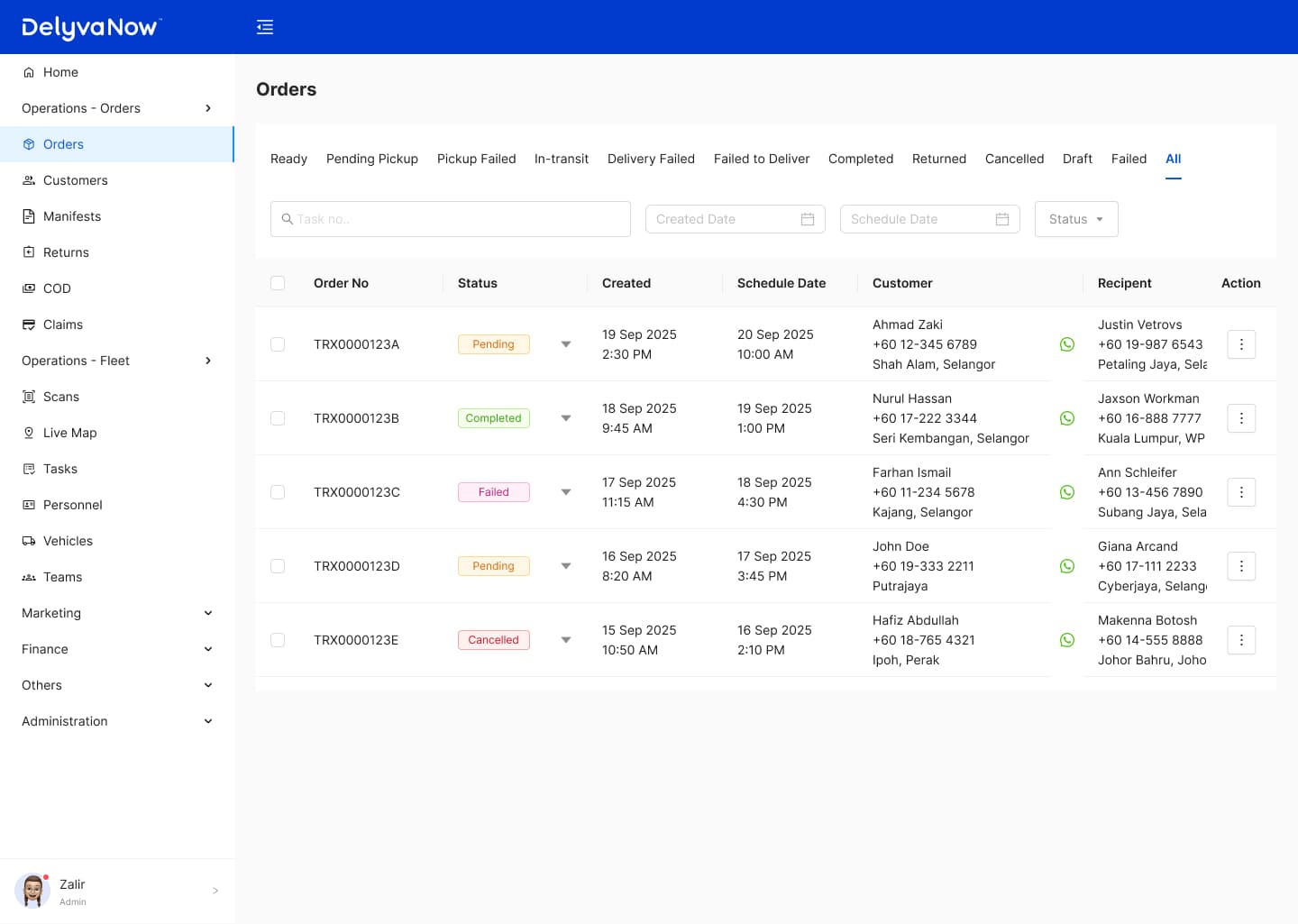Screen dimensions: 1298x924
Task: Open Customers icon in sidebar
Action: (29, 180)
